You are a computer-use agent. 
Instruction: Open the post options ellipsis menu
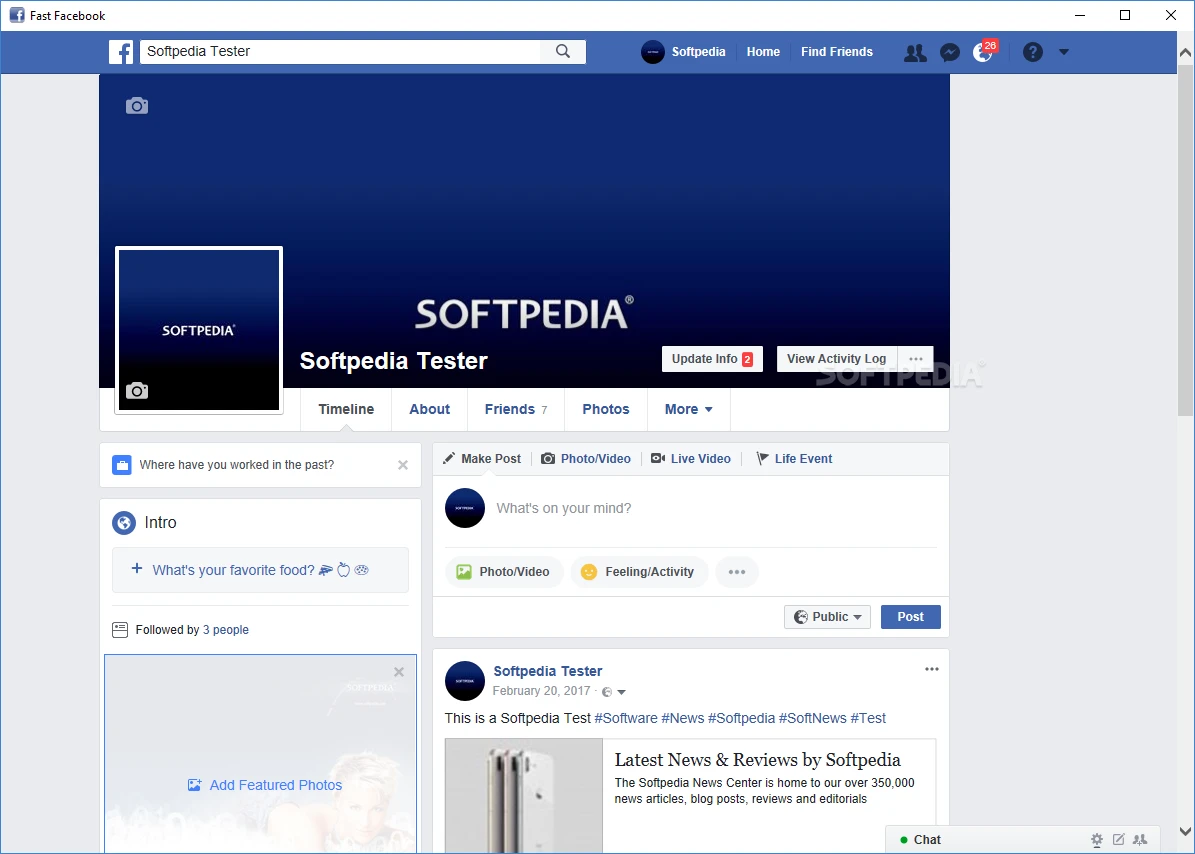click(x=931, y=670)
